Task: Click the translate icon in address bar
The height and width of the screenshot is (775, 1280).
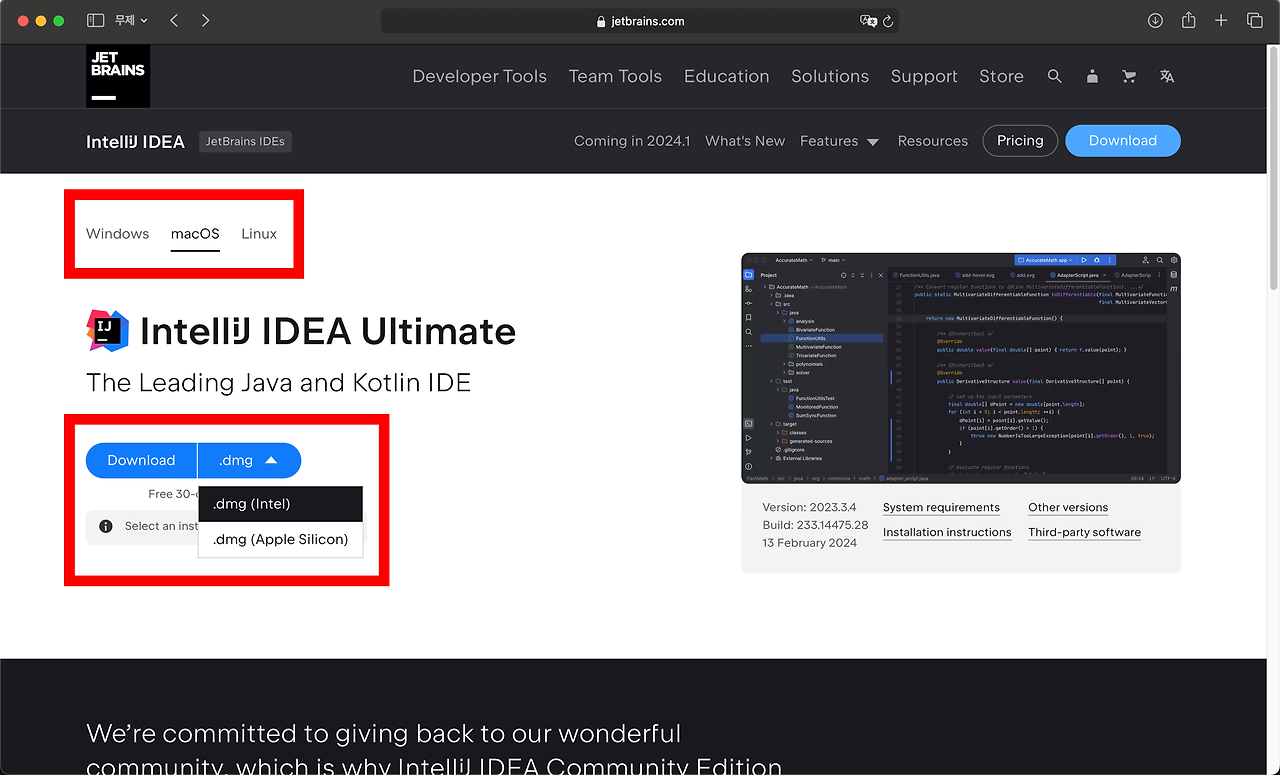Action: coord(868,21)
